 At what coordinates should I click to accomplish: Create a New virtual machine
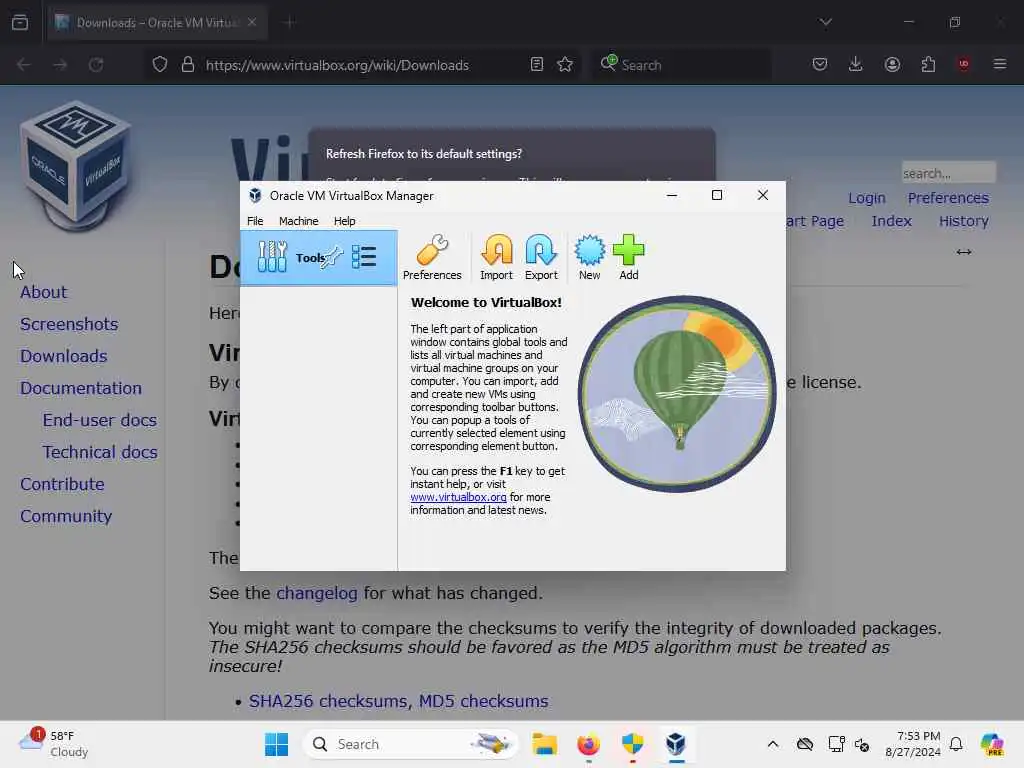click(589, 257)
